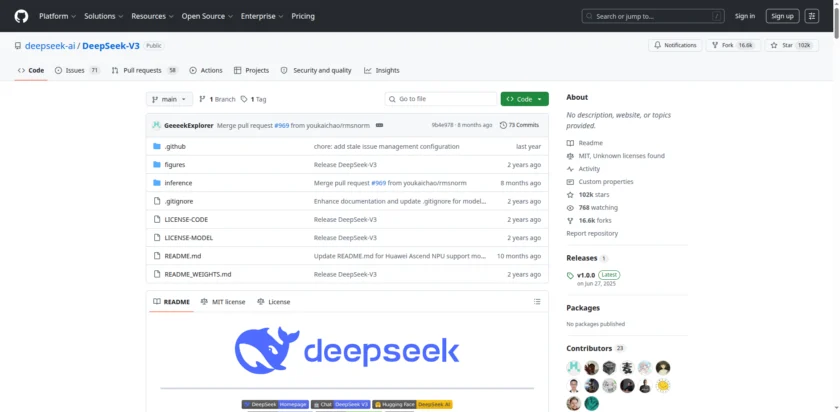Click the 73 Commits history icon

coord(503,125)
